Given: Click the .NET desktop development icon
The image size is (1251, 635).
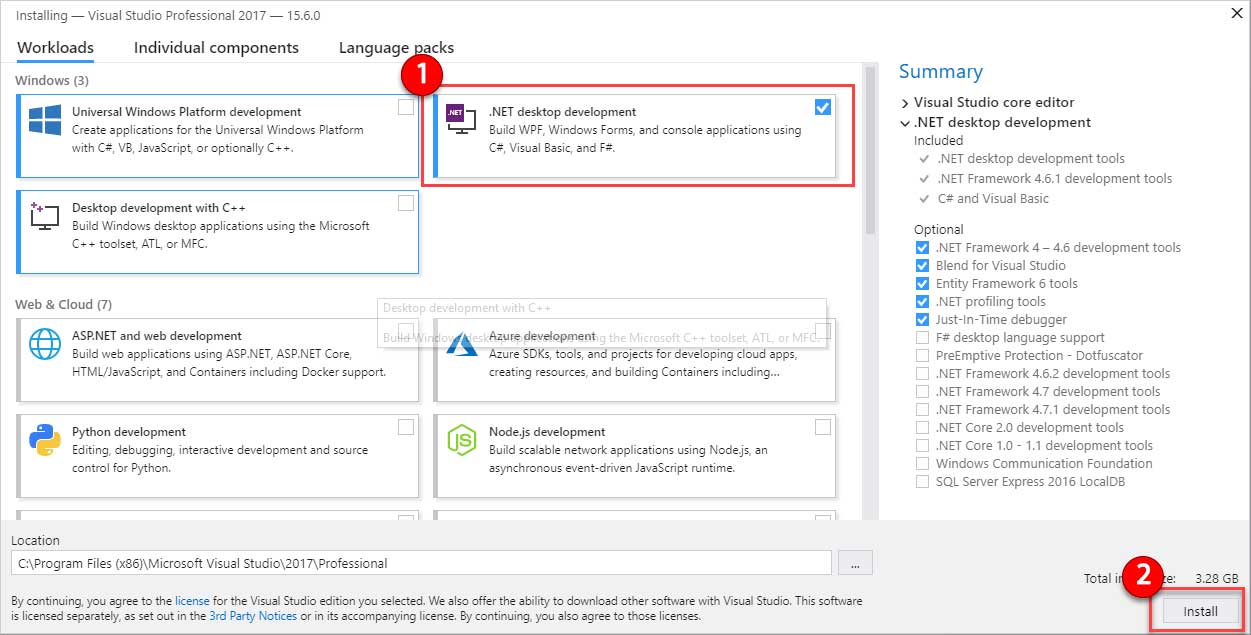Looking at the screenshot, I should coord(461,121).
